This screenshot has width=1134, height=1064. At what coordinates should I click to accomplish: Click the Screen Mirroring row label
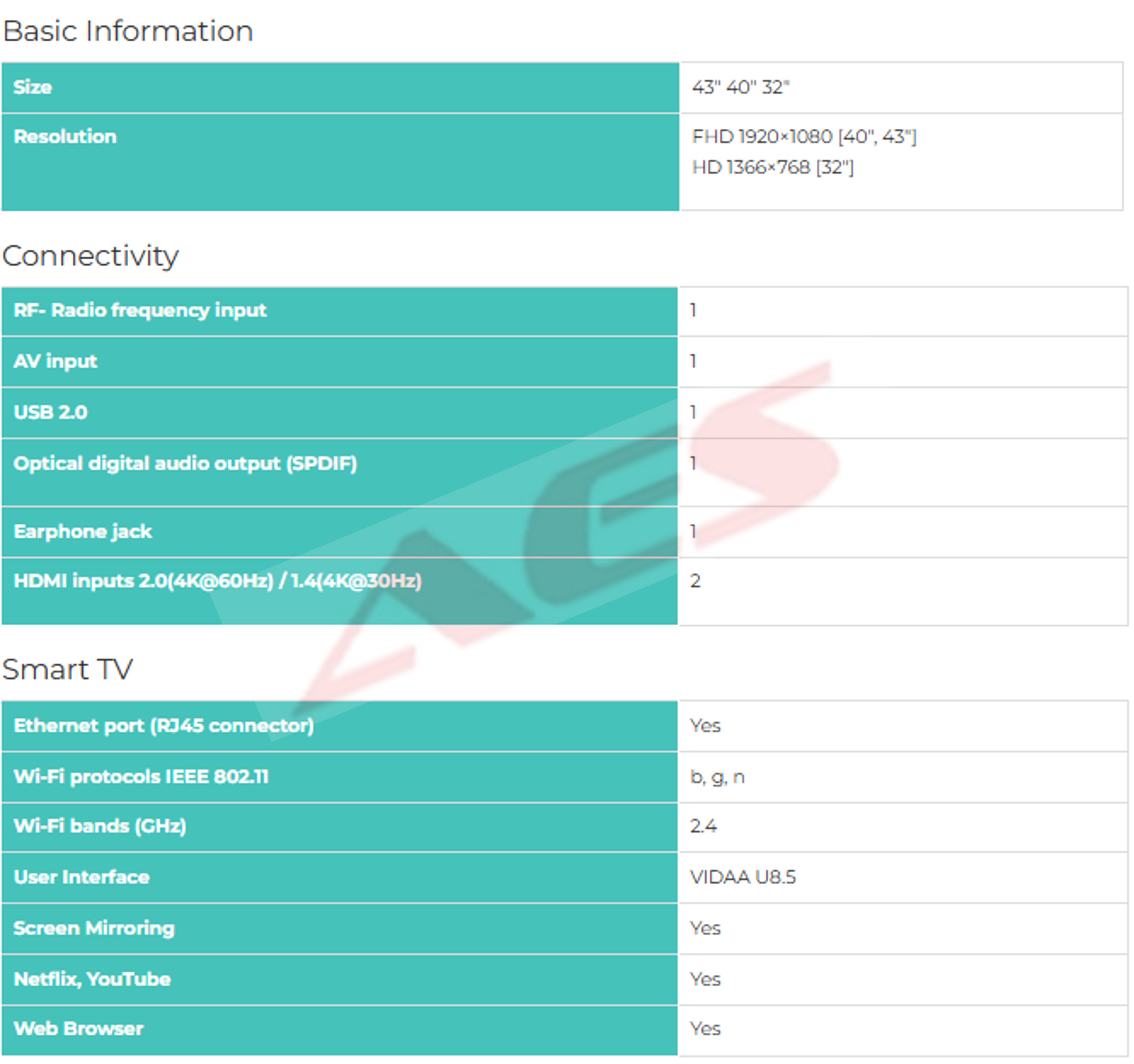[x=94, y=929]
